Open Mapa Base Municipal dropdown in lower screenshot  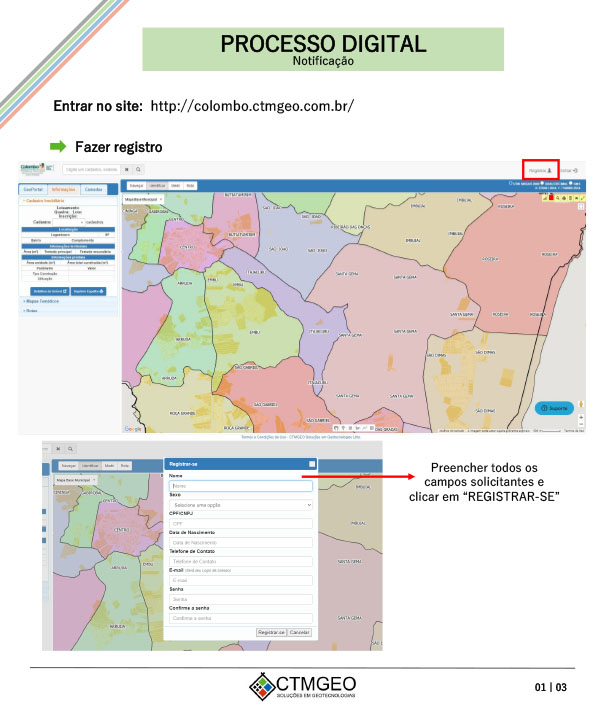click(75, 480)
